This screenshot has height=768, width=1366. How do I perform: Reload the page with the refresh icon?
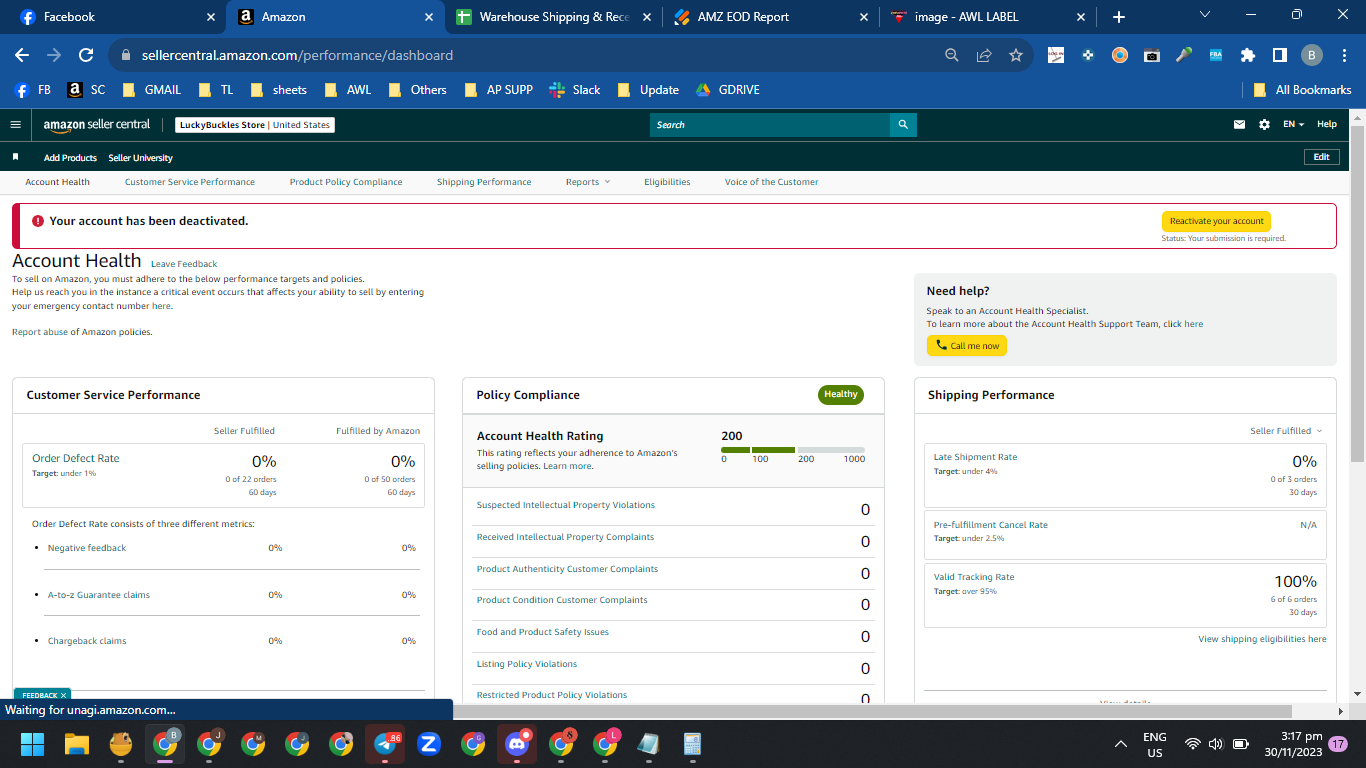coord(86,56)
